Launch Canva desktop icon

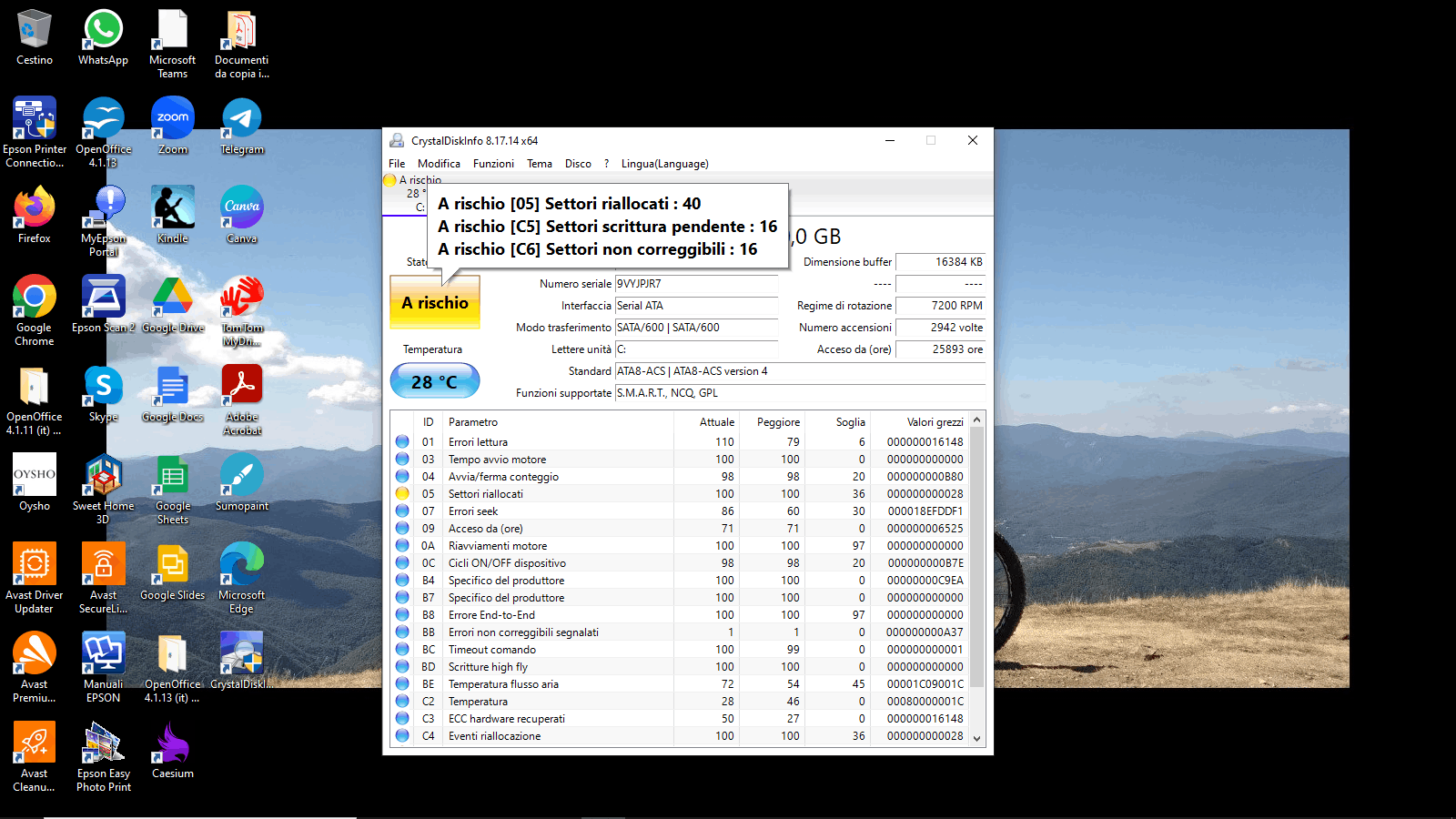click(x=241, y=215)
